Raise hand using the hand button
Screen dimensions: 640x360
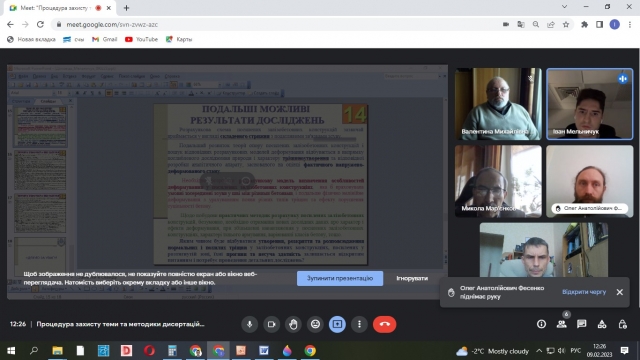[293, 324]
